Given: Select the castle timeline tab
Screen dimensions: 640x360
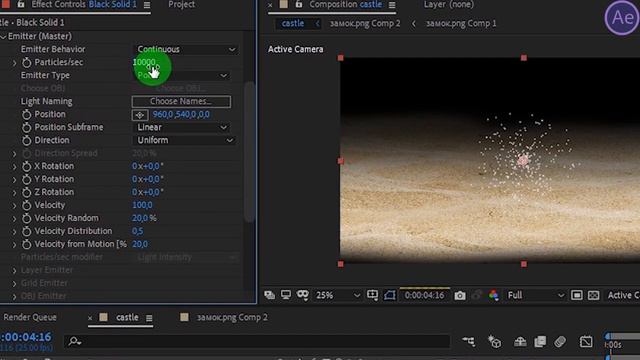Looking at the screenshot, I should pos(127,317).
